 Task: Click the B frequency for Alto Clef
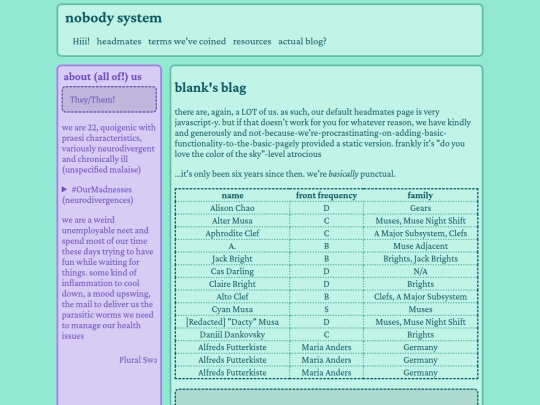point(326,297)
